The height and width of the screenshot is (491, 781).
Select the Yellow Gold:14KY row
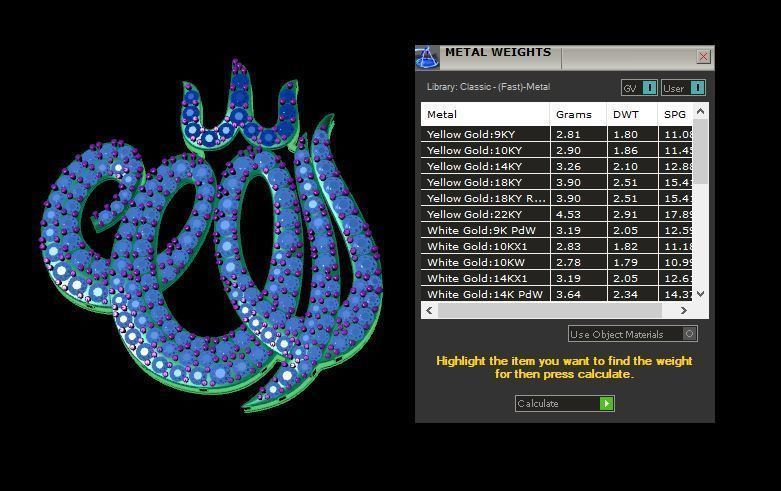[557, 166]
